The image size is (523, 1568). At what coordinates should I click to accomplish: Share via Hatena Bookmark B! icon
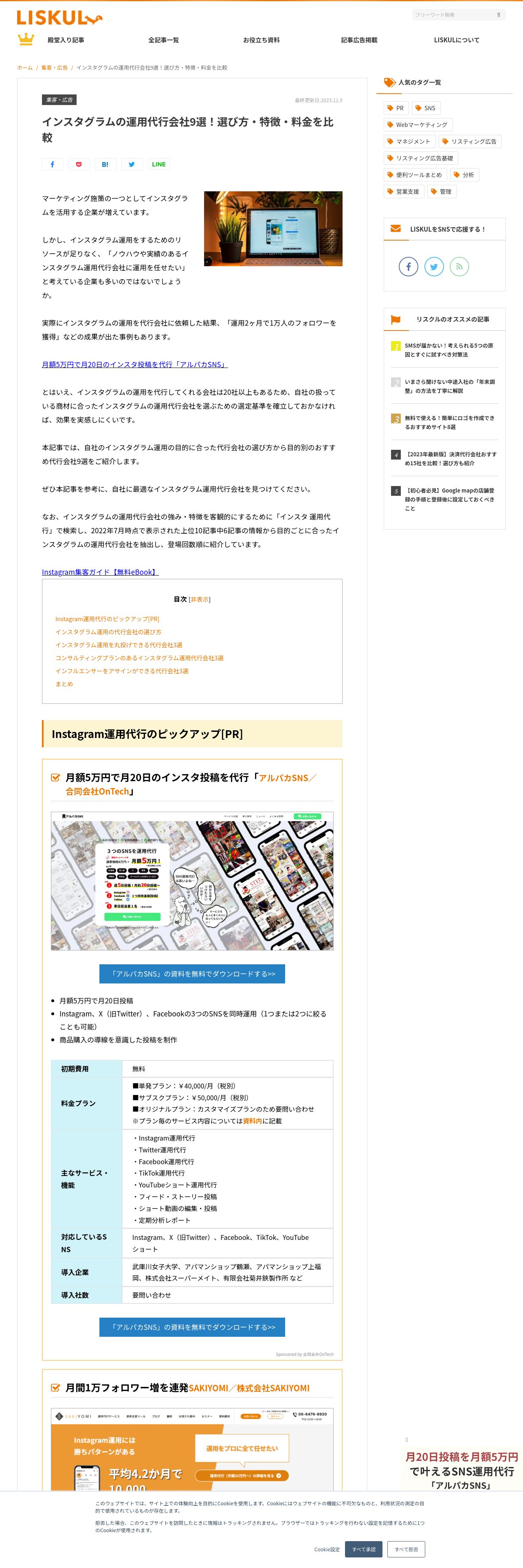click(x=105, y=164)
